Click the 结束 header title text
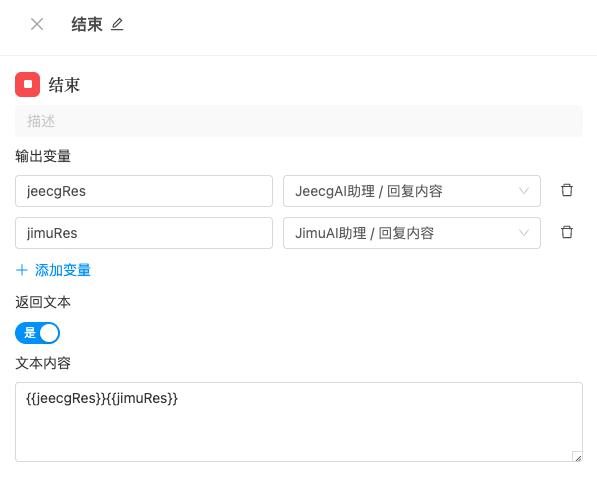Image resolution: width=597 pixels, height=481 pixels. pyautogui.click(x=87, y=24)
